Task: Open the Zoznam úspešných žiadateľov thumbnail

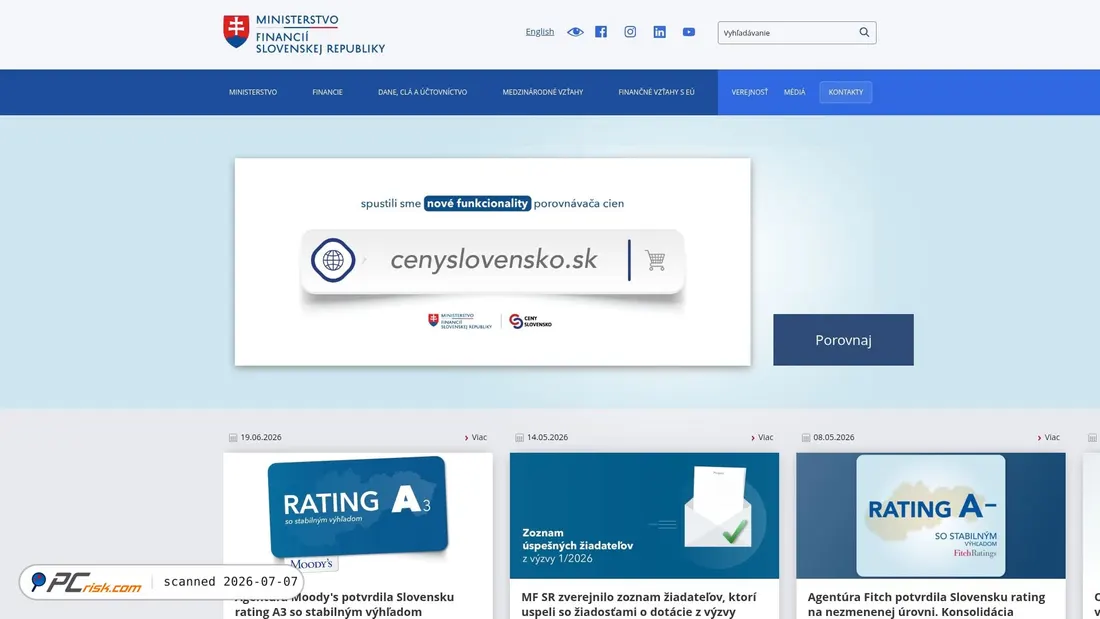Action: click(644, 515)
